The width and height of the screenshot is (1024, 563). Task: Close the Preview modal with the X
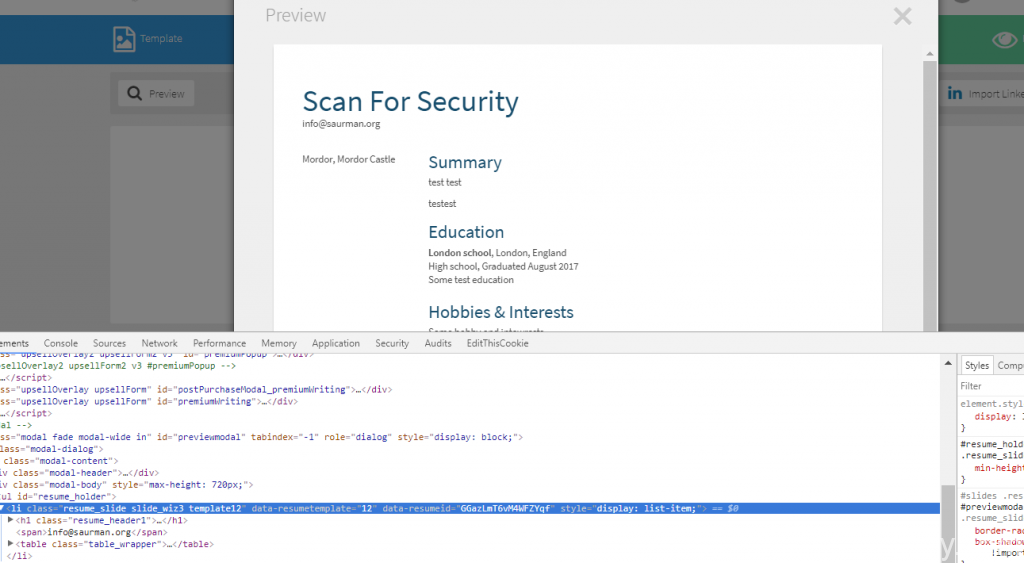[902, 16]
